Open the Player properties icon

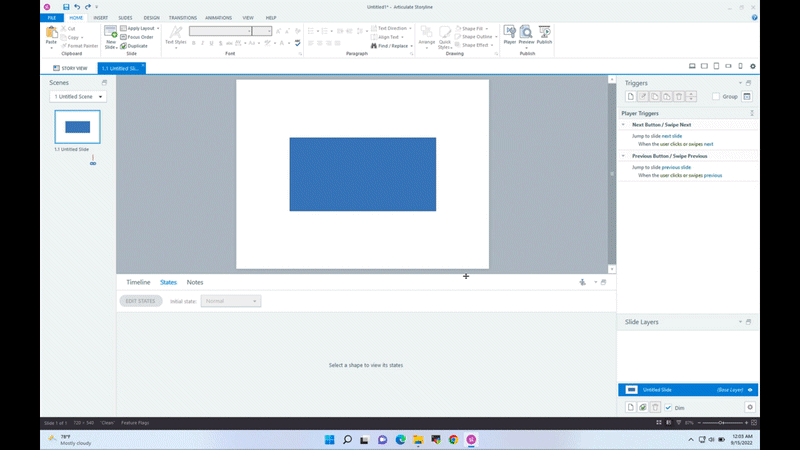509,35
